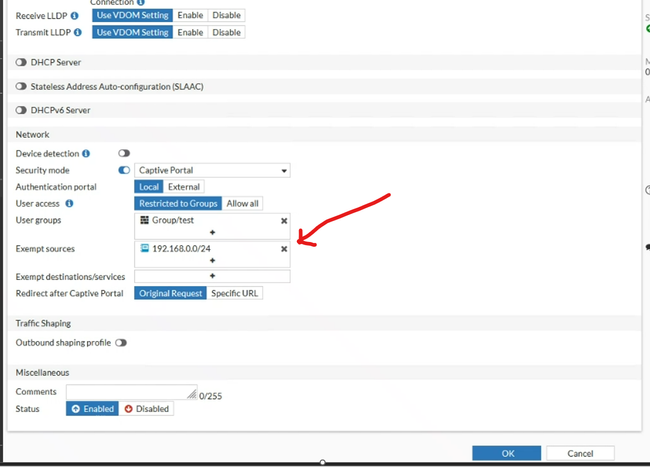Set Status to Disabled
The width and height of the screenshot is (650, 467).
tap(146, 409)
